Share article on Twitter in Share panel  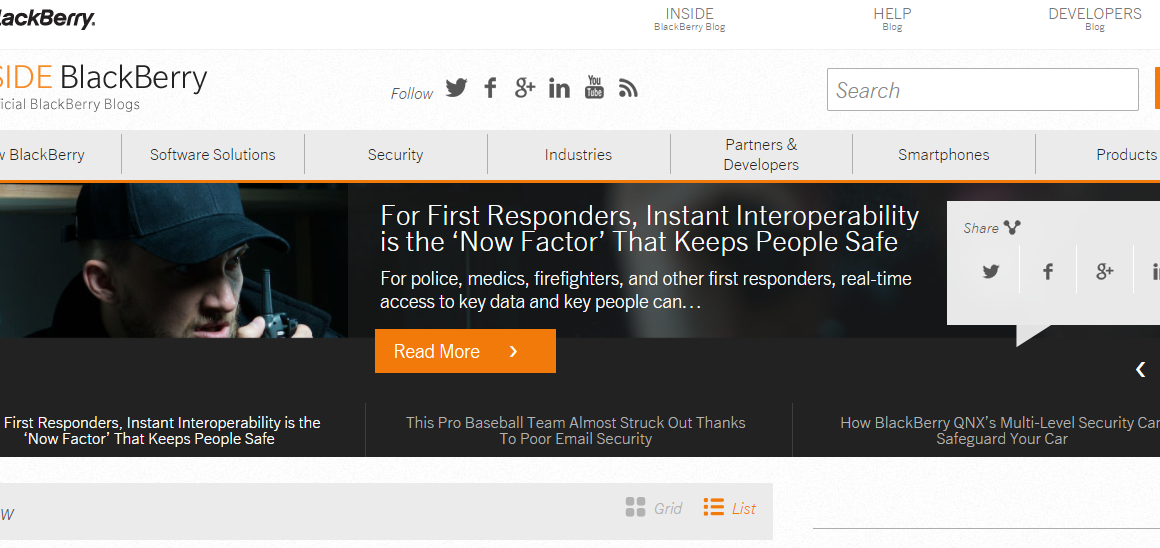(x=991, y=271)
